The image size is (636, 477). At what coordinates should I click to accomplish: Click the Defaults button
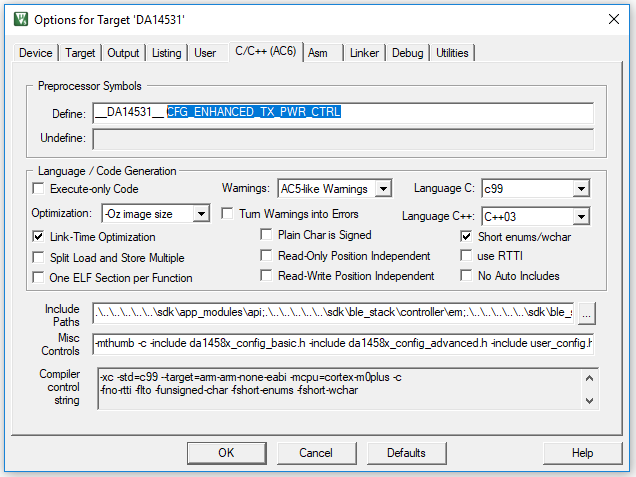point(406,453)
